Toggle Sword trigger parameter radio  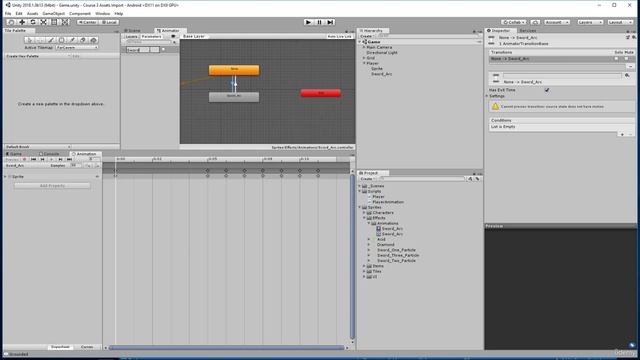pos(164,49)
